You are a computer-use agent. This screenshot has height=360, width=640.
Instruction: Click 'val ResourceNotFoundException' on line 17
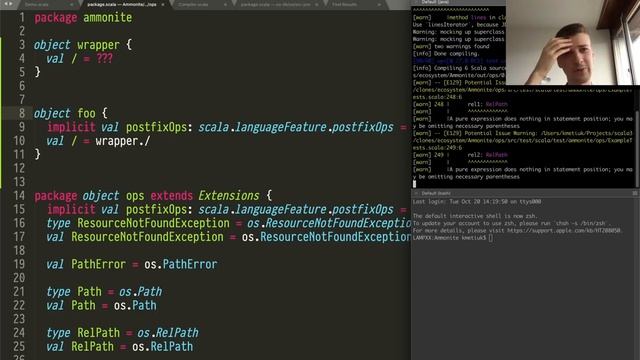click(x=135, y=237)
